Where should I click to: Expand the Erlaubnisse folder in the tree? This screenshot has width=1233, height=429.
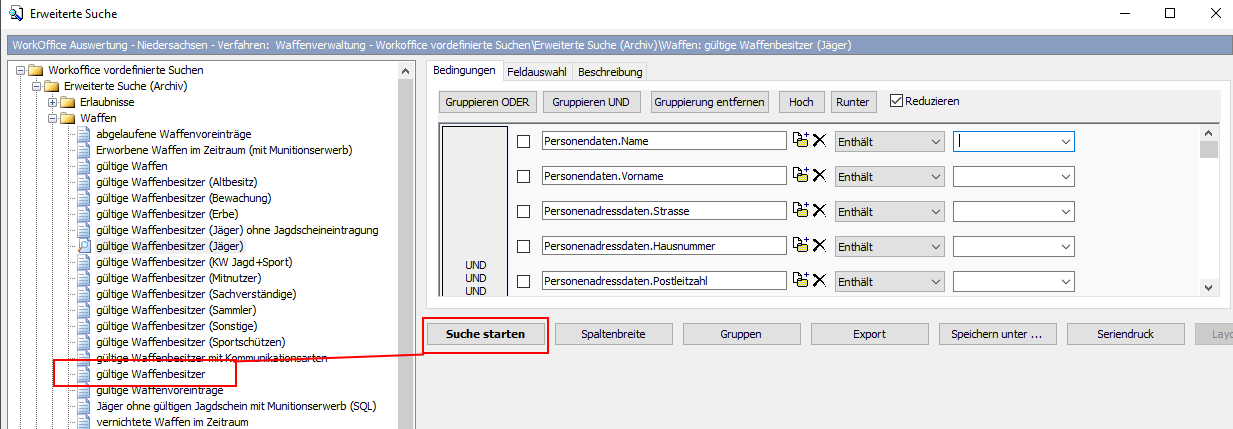(x=54, y=102)
